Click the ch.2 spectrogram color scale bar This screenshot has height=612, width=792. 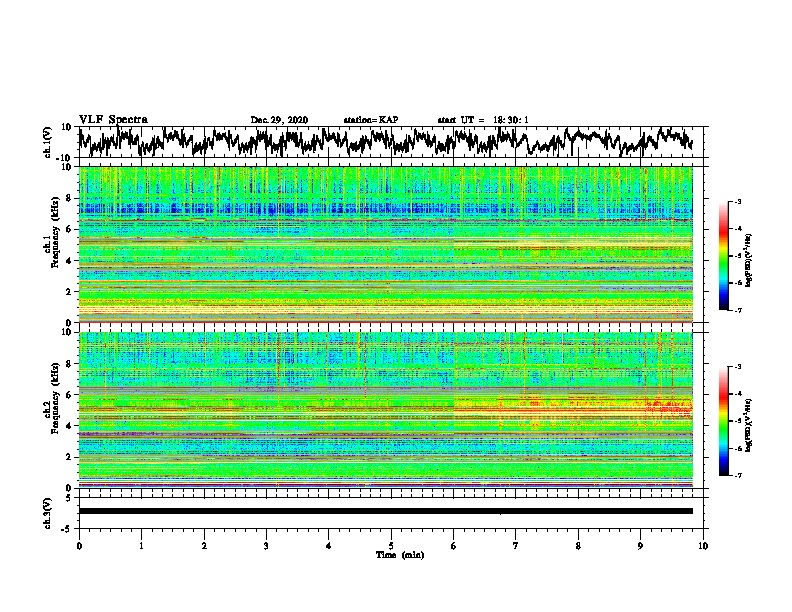[723, 421]
